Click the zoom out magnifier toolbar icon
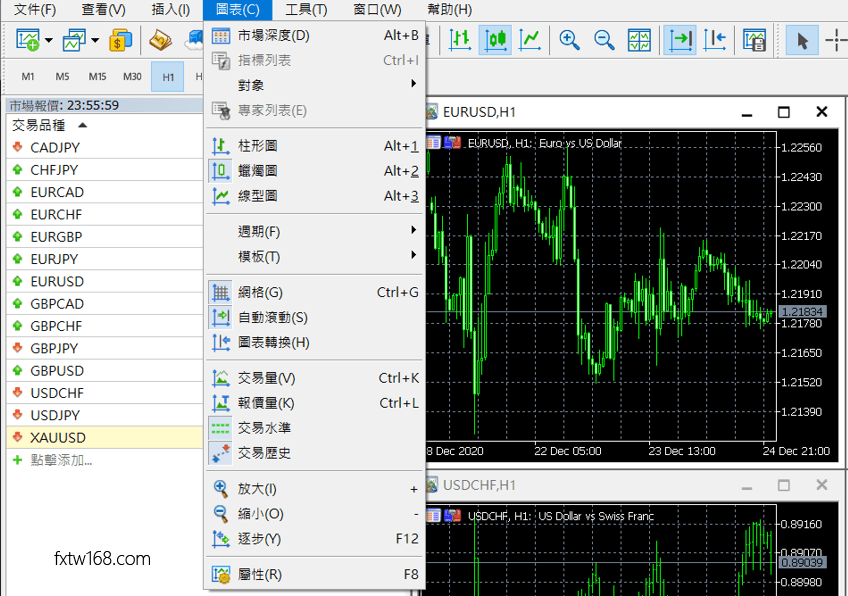Image resolution: width=848 pixels, height=596 pixels. pyautogui.click(x=604, y=40)
